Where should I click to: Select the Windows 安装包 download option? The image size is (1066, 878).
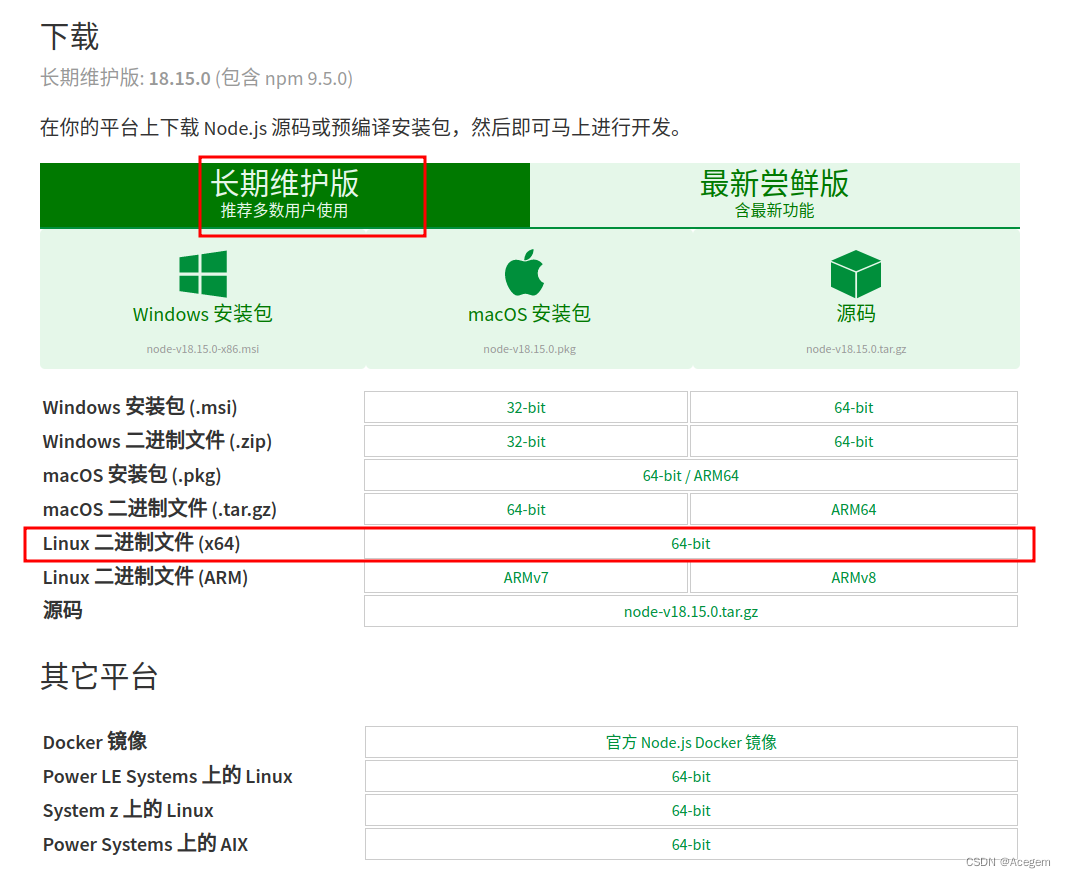[x=203, y=312]
